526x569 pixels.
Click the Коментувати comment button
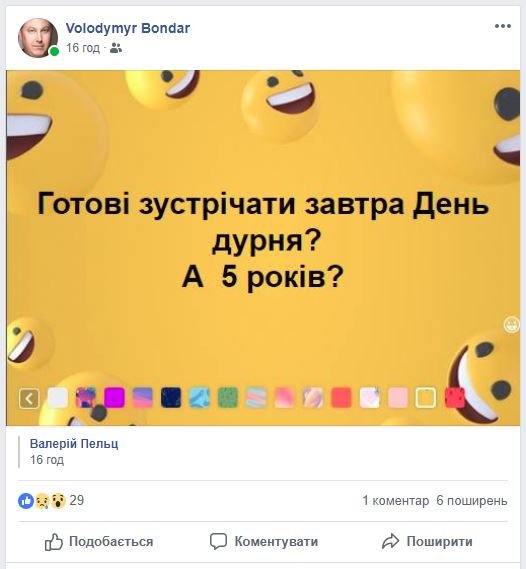pyautogui.click(x=264, y=542)
